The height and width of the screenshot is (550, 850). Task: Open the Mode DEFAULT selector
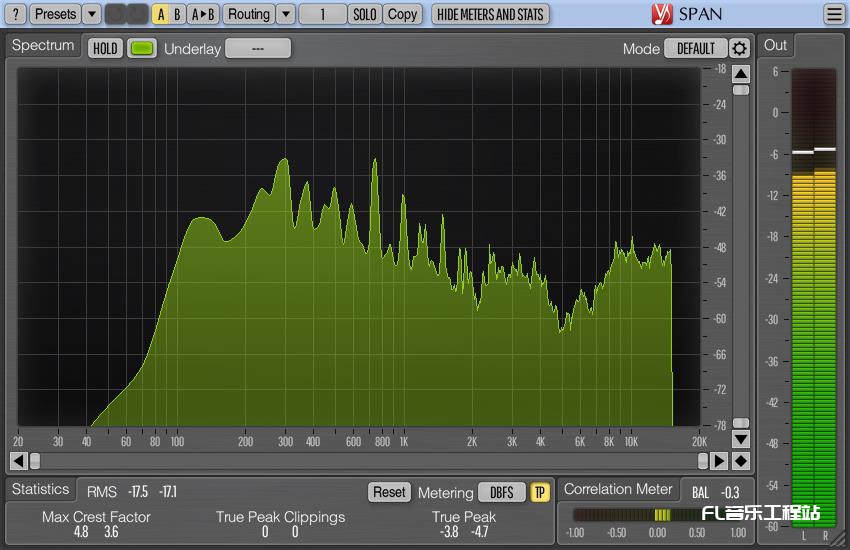click(695, 48)
